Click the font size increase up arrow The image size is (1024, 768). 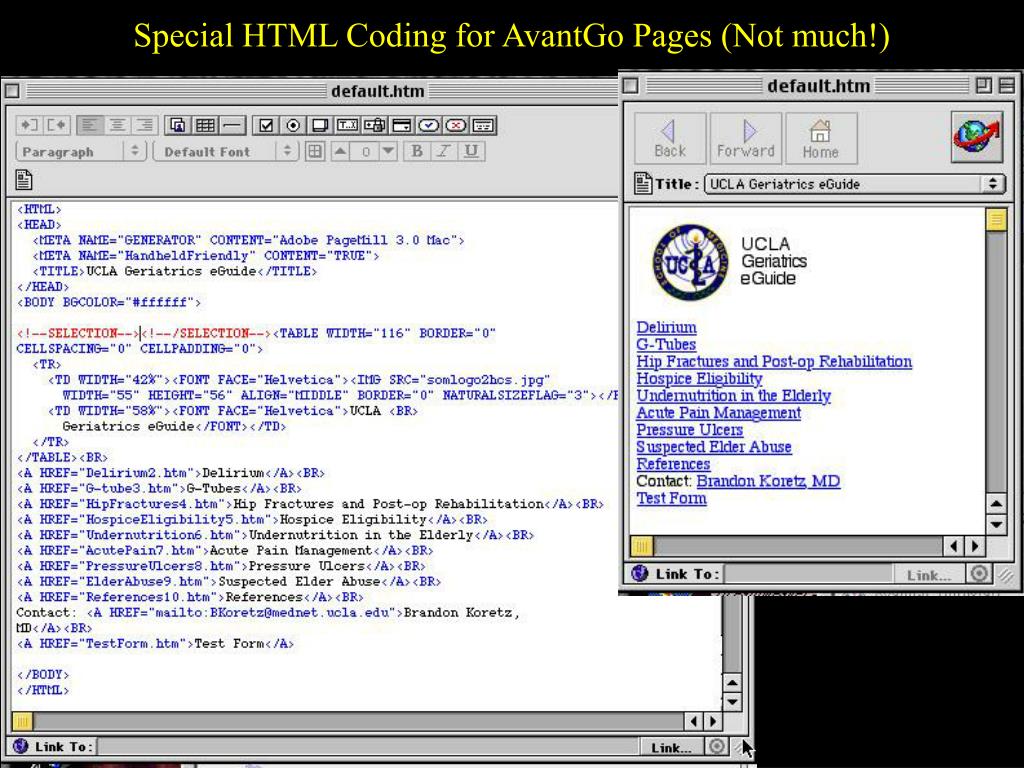pyautogui.click(x=340, y=152)
